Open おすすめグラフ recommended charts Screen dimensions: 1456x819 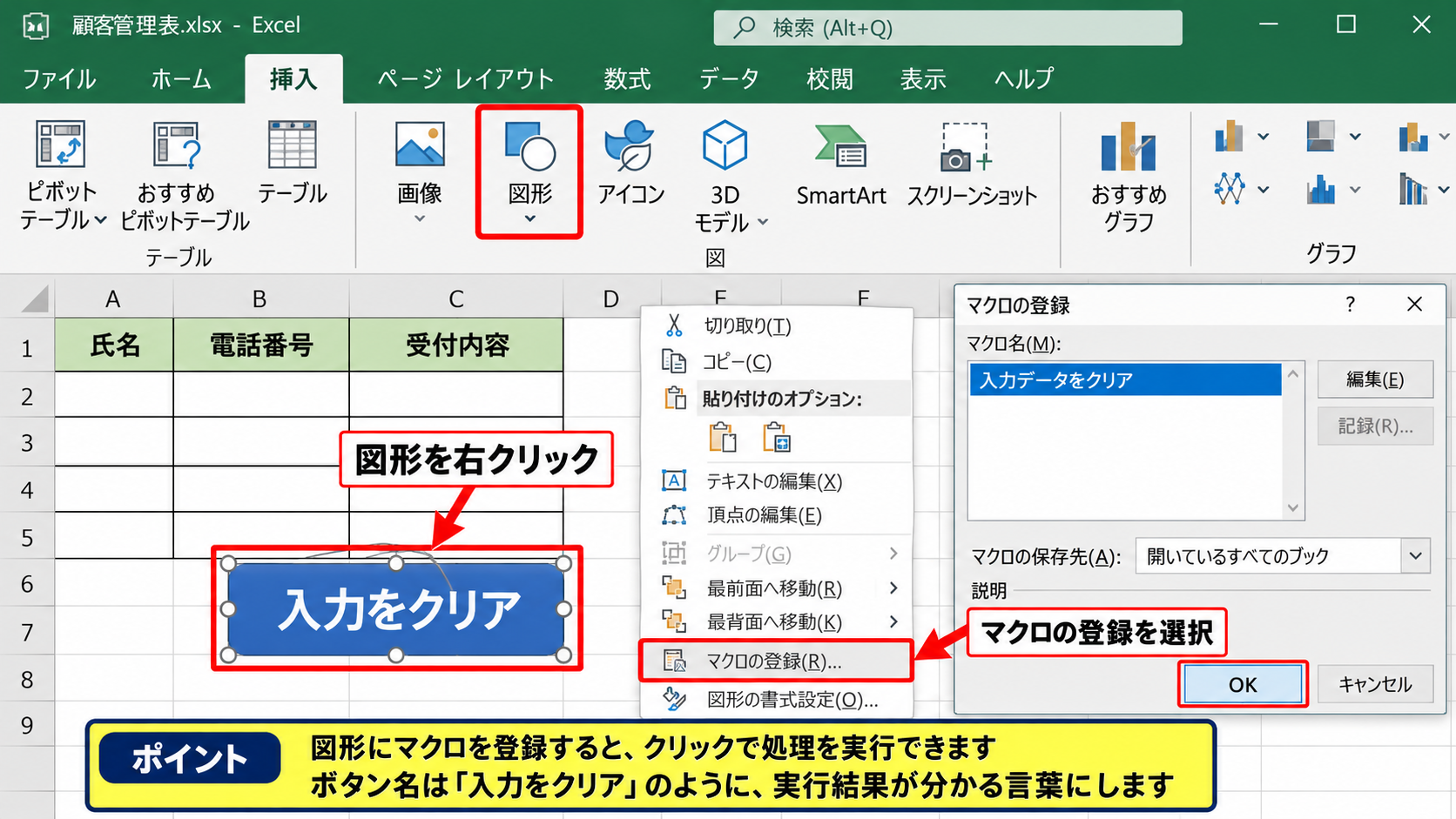pos(1129,176)
